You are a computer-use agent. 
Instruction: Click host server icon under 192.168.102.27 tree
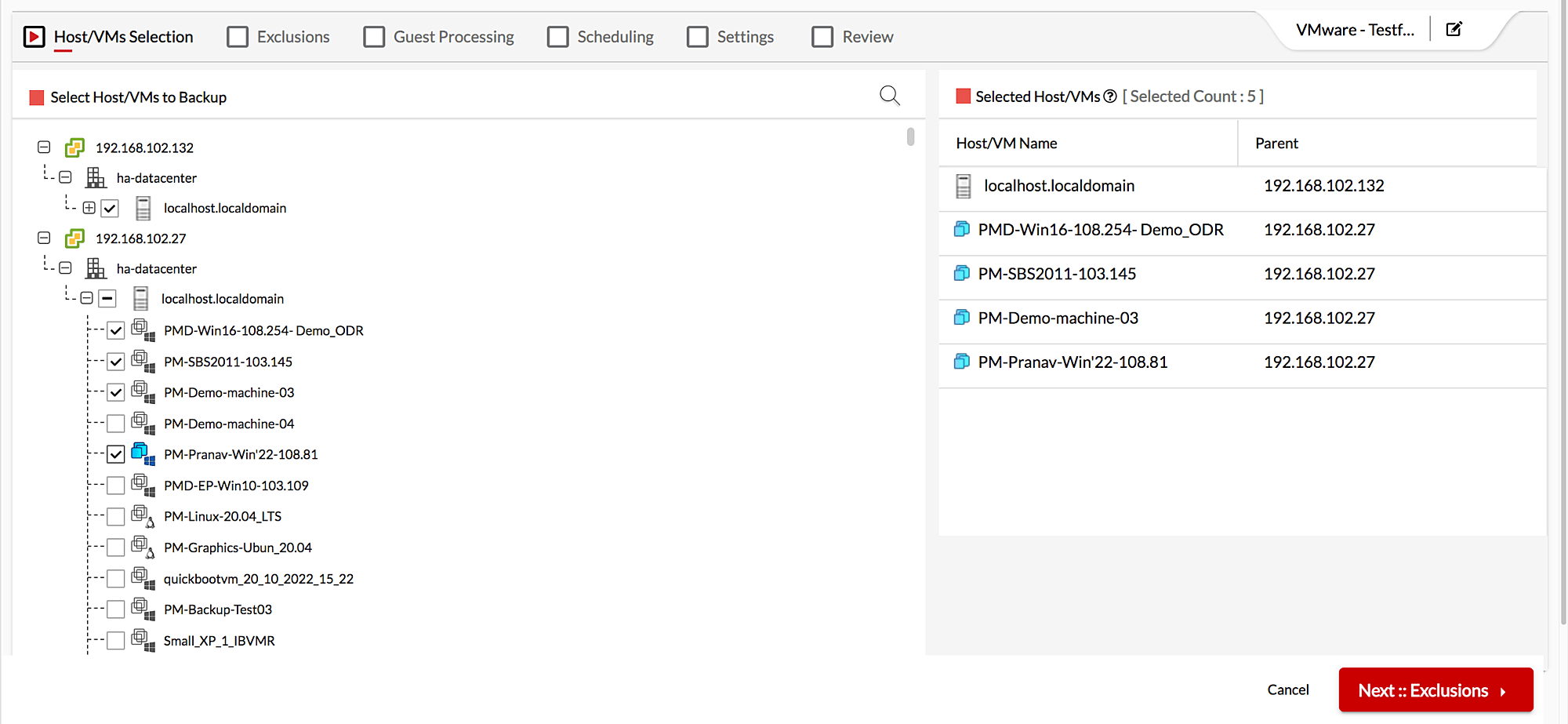pyautogui.click(x=140, y=299)
